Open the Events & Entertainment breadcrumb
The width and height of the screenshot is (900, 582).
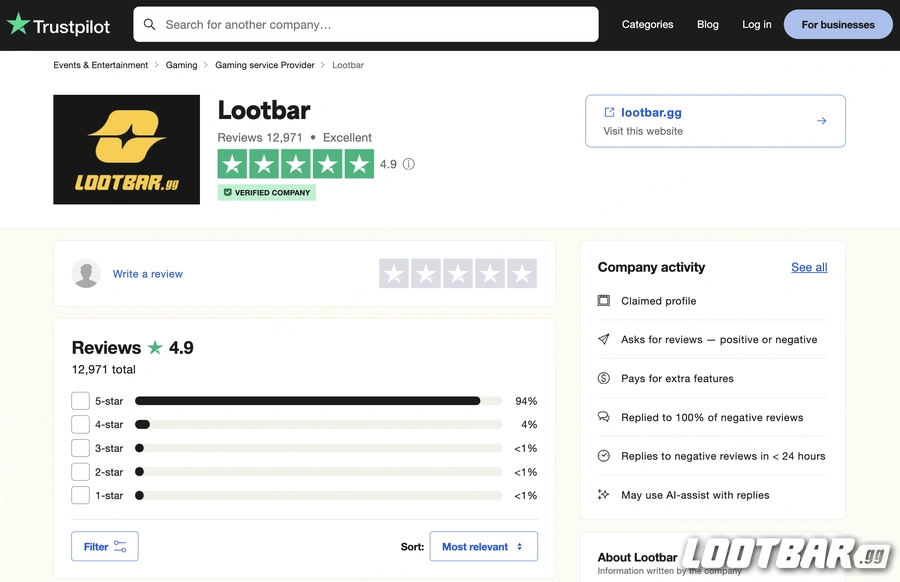tap(100, 65)
